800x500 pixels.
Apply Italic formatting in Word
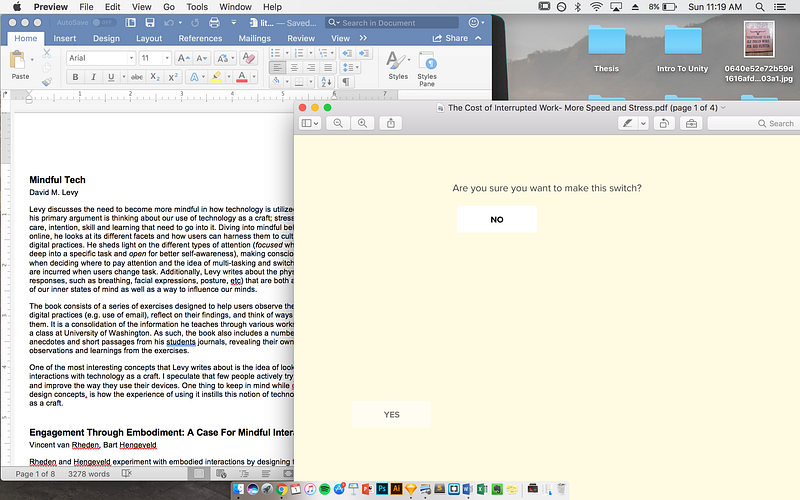(x=93, y=77)
